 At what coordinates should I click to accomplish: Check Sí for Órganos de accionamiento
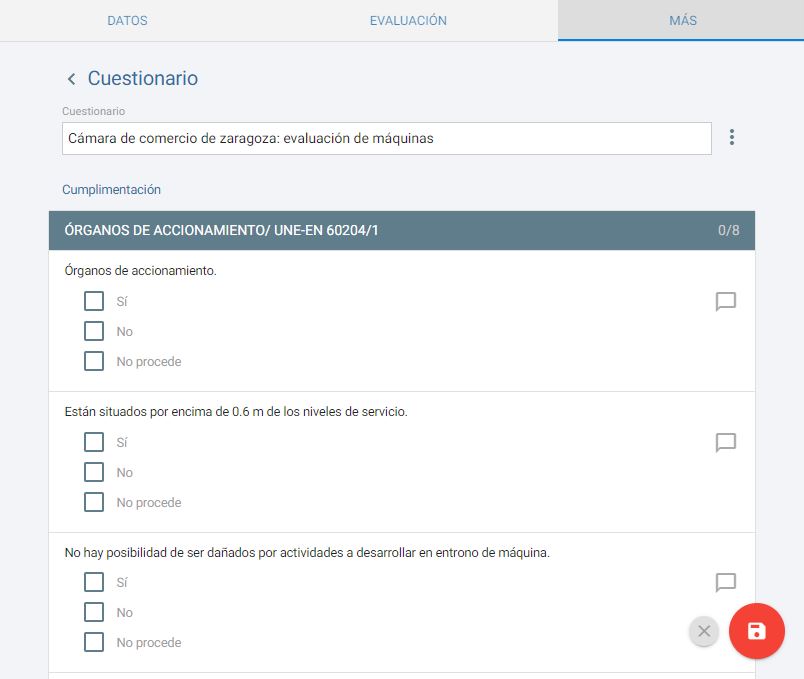[94, 301]
